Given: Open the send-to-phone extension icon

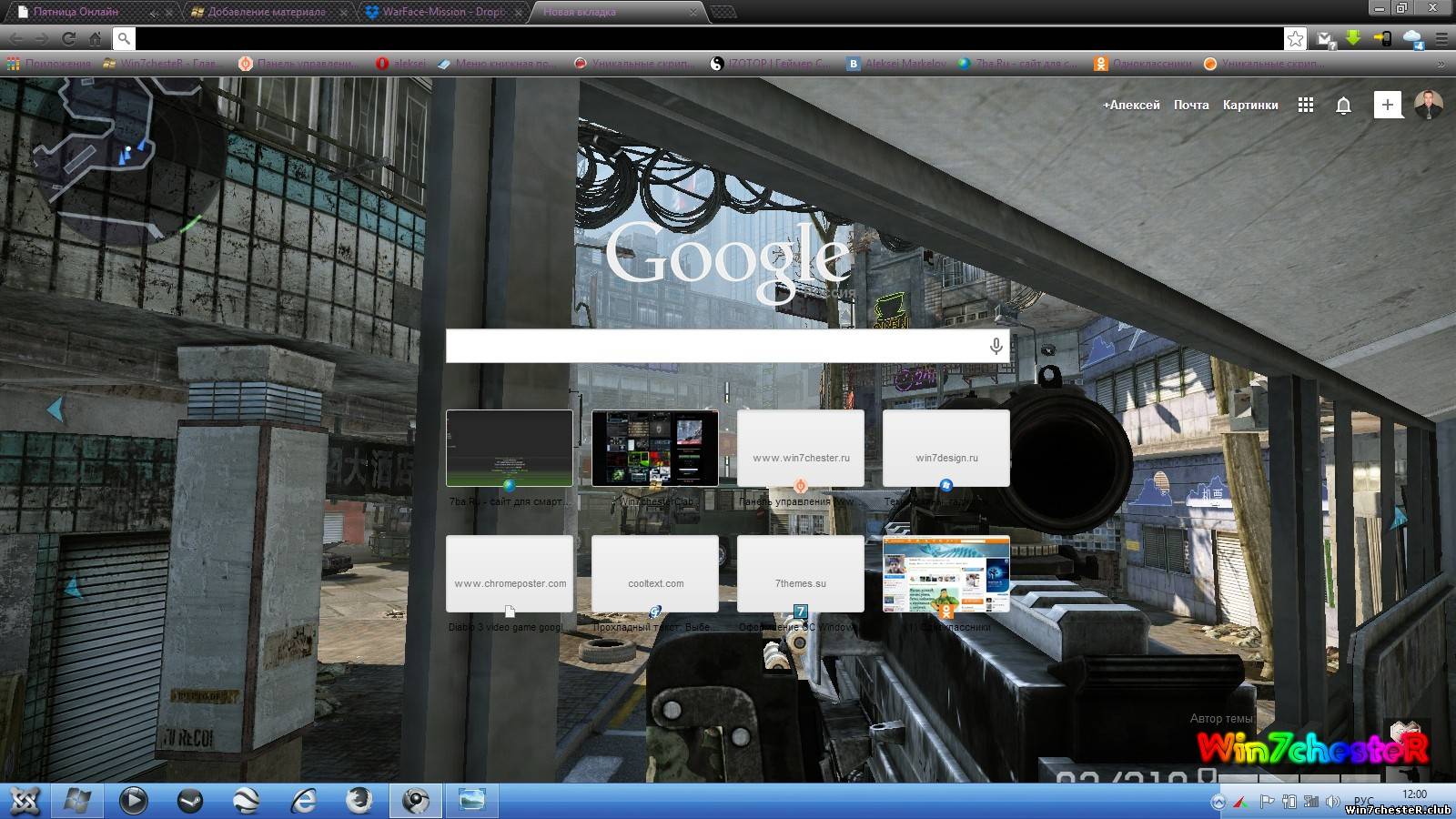Looking at the screenshot, I should pos(1382,38).
